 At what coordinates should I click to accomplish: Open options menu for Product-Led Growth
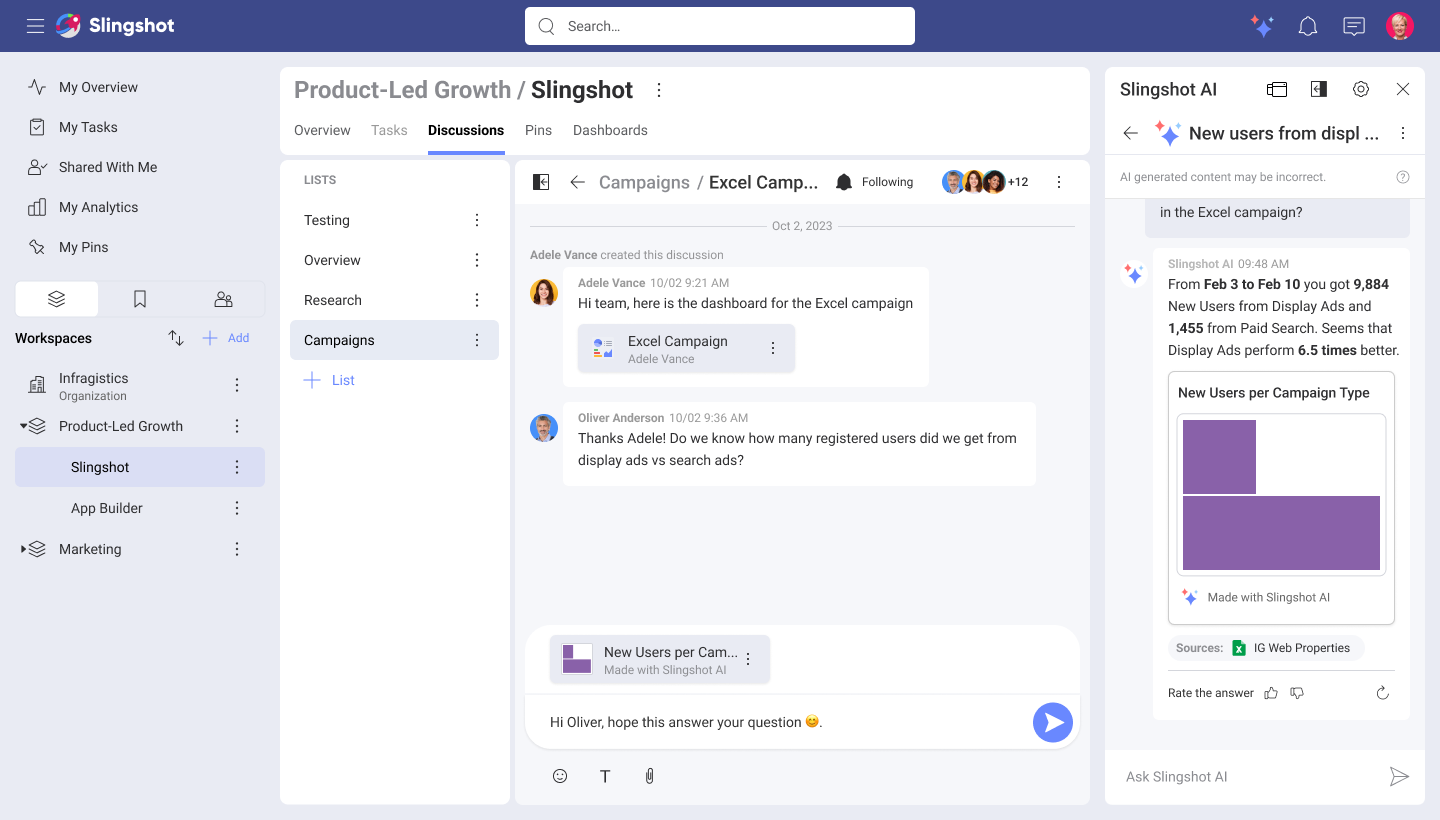point(237,426)
